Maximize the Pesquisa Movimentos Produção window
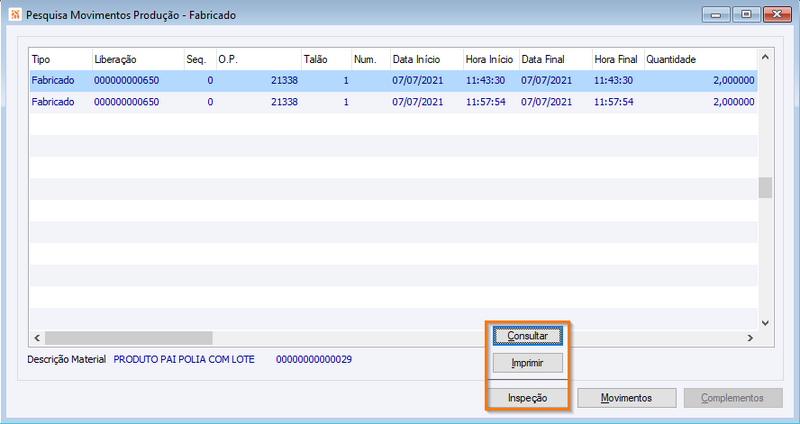 pyautogui.click(x=746, y=14)
